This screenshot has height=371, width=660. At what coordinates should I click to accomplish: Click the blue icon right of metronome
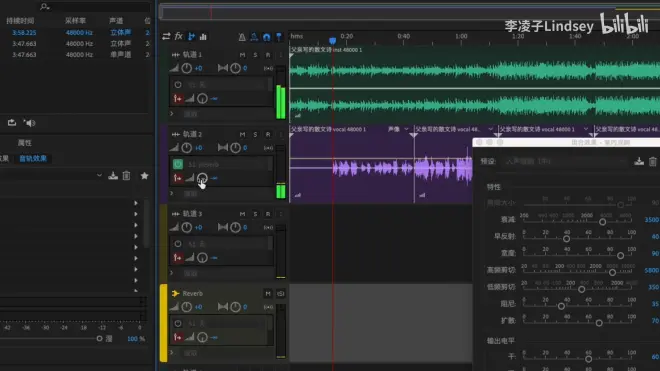(254, 37)
